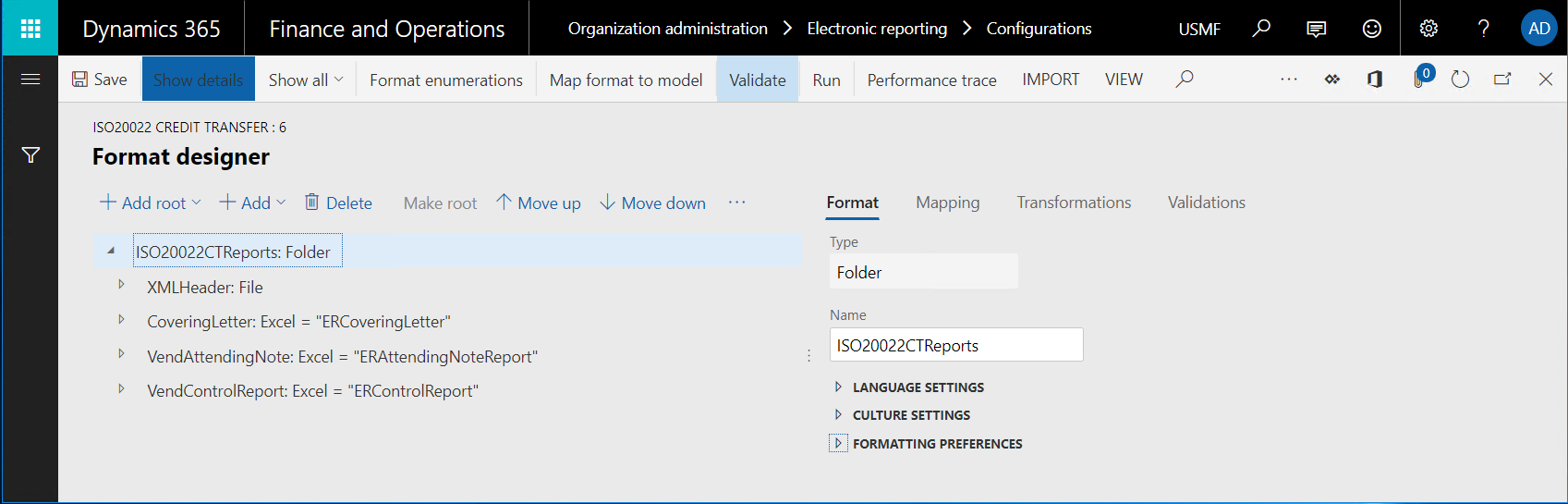Open the help question mark icon
Image resolution: width=1568 pixels, height=504 pixels.
point(1484,29)
